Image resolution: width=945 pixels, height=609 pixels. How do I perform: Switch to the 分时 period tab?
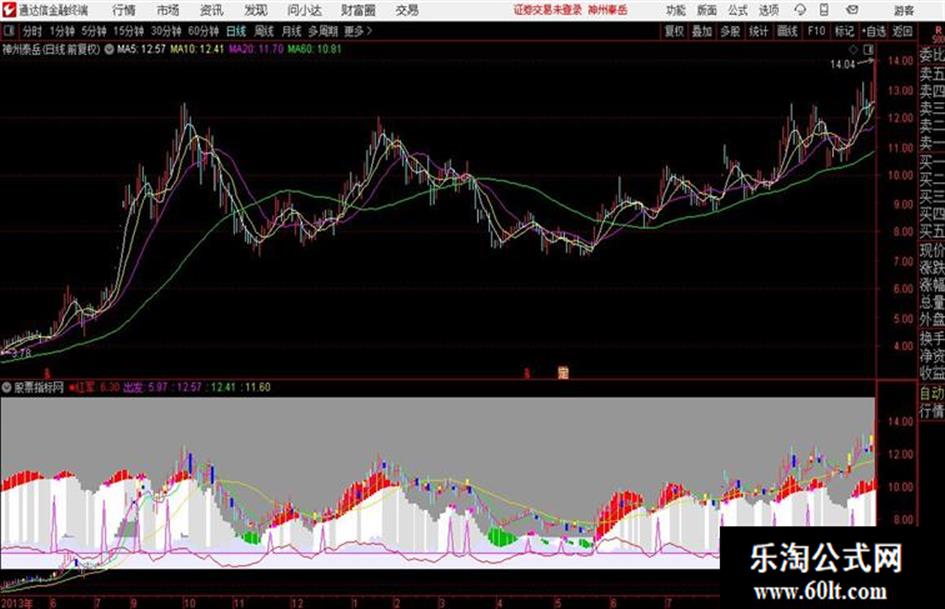coord(33,31)
